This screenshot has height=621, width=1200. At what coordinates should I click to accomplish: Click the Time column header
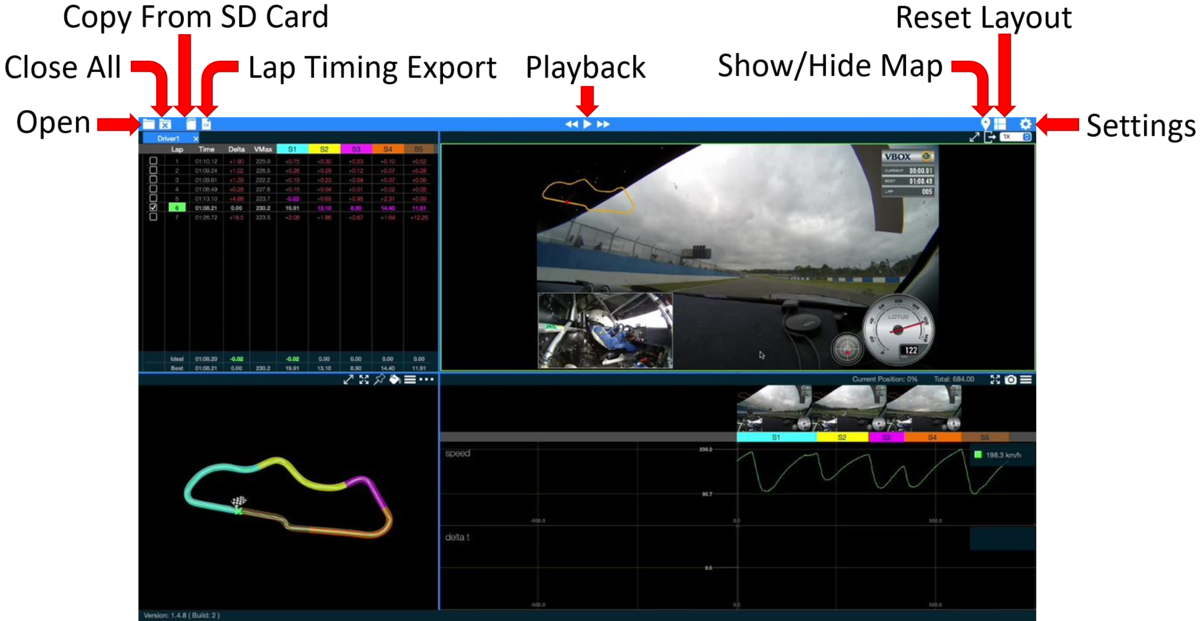coord(206,149)
